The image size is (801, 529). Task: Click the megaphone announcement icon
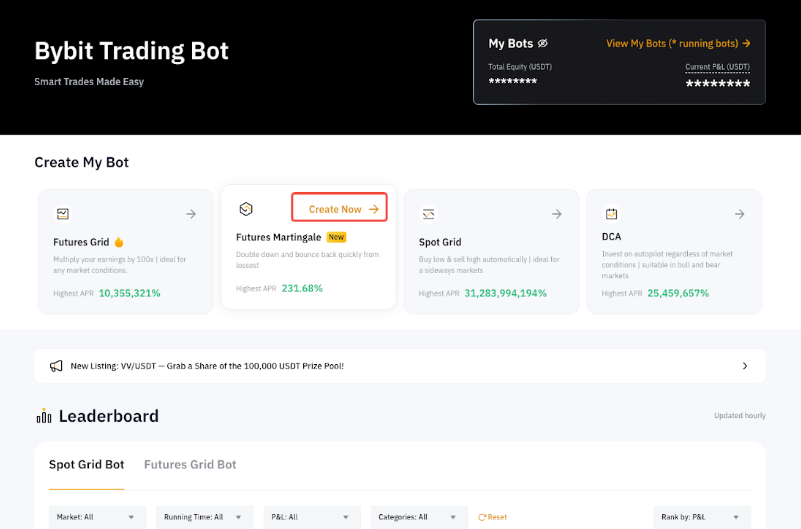57,366
